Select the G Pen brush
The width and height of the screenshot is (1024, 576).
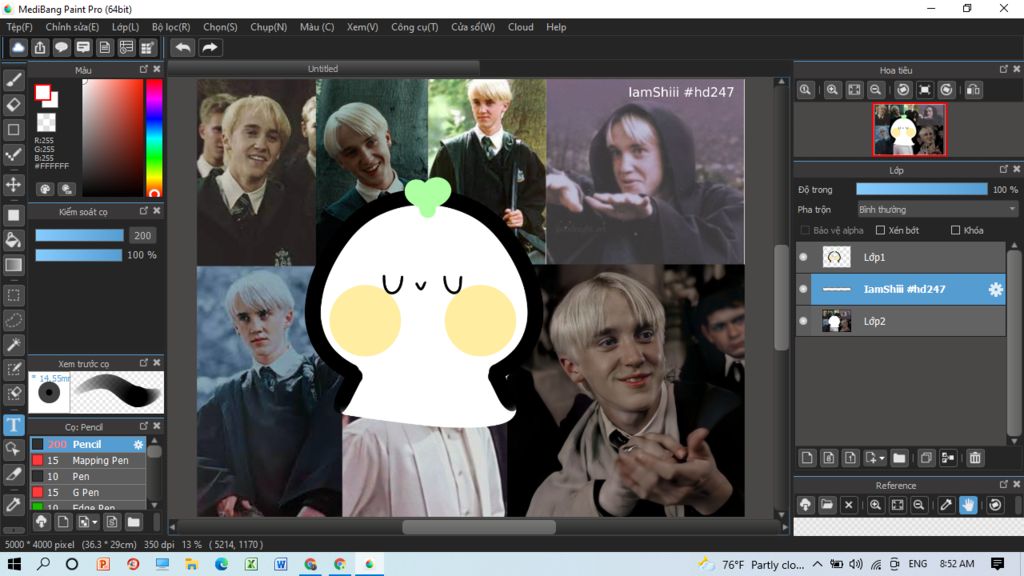click(x=88, y=492)
